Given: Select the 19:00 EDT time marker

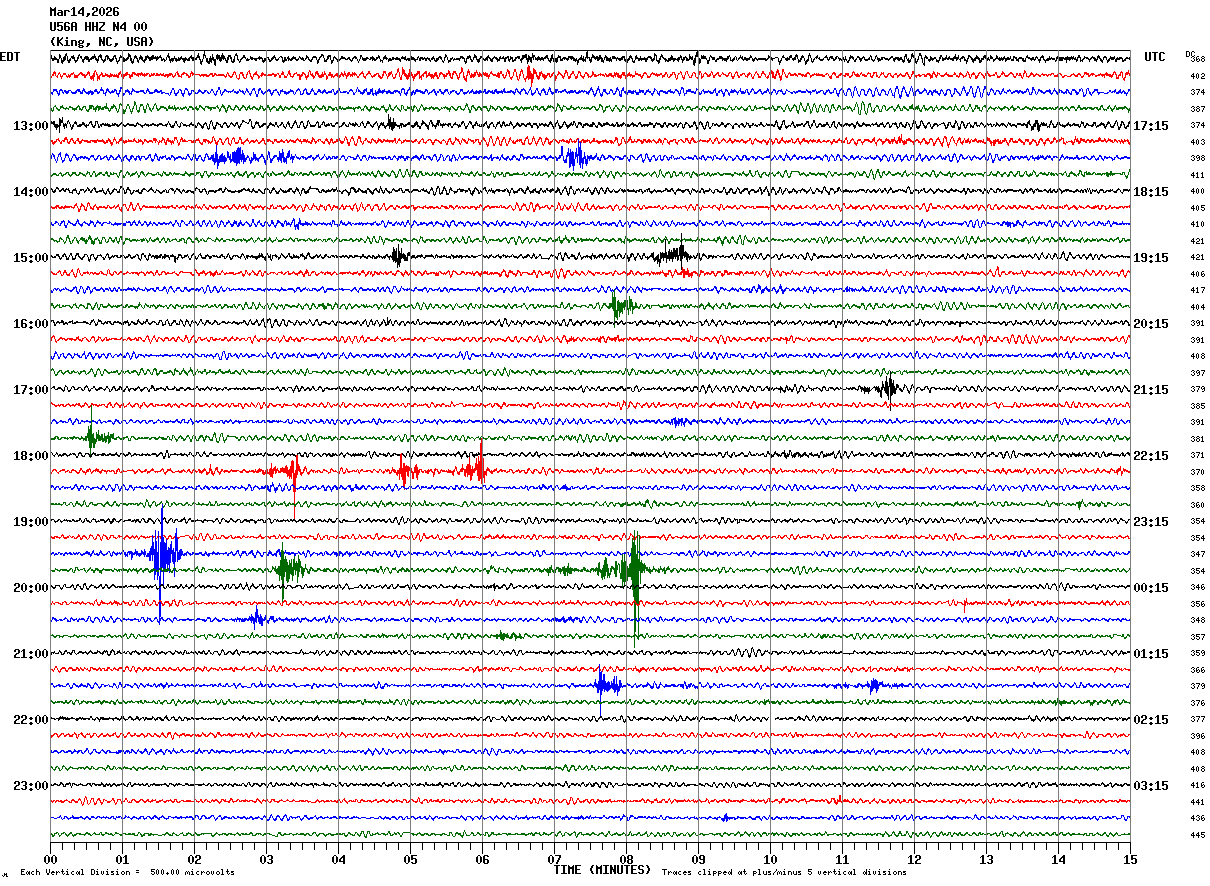Looking at the screenshot, I should pyautogui.click(x=30, y=522).
